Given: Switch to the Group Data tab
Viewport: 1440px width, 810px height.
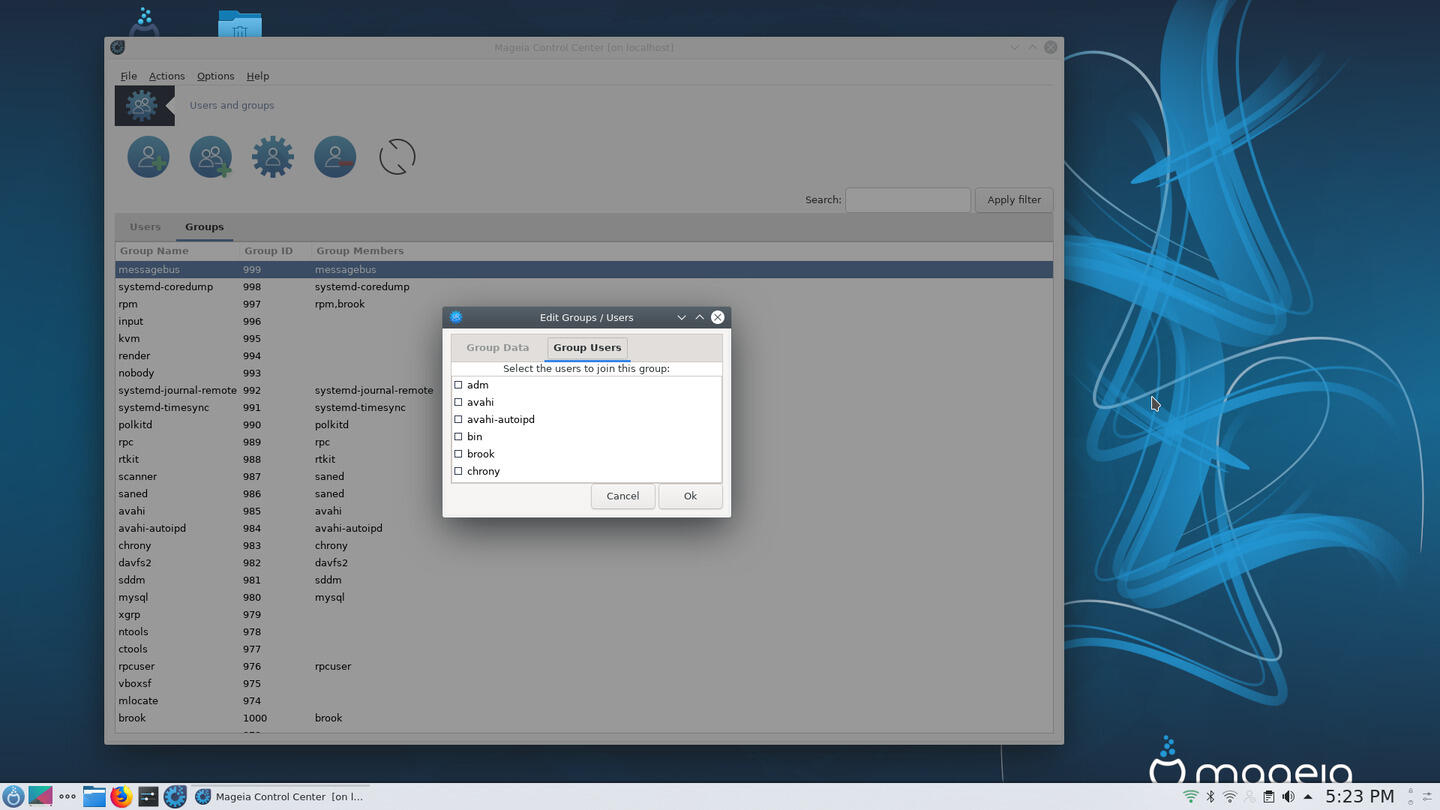Looking at the screenshot, I should pyautogui.click(x=497, y=348).
